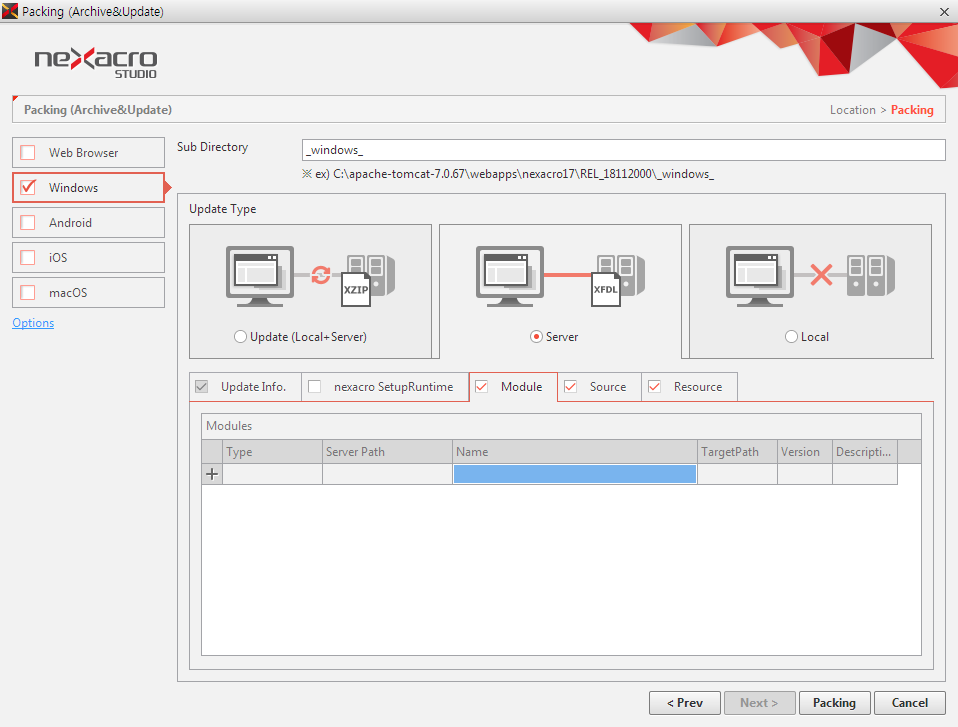
Task: Close the Packing dialog window
Action: (944, 11)
